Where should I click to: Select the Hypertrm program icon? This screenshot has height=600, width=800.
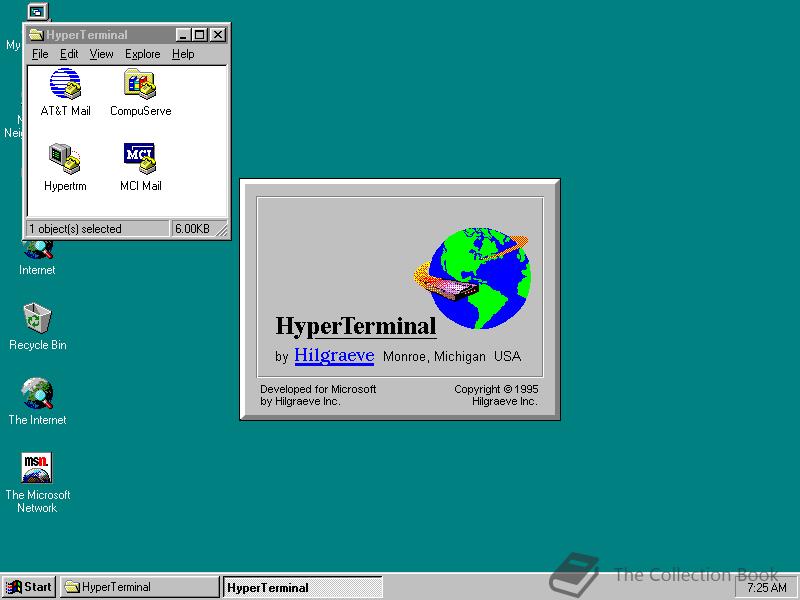point(65,167)
